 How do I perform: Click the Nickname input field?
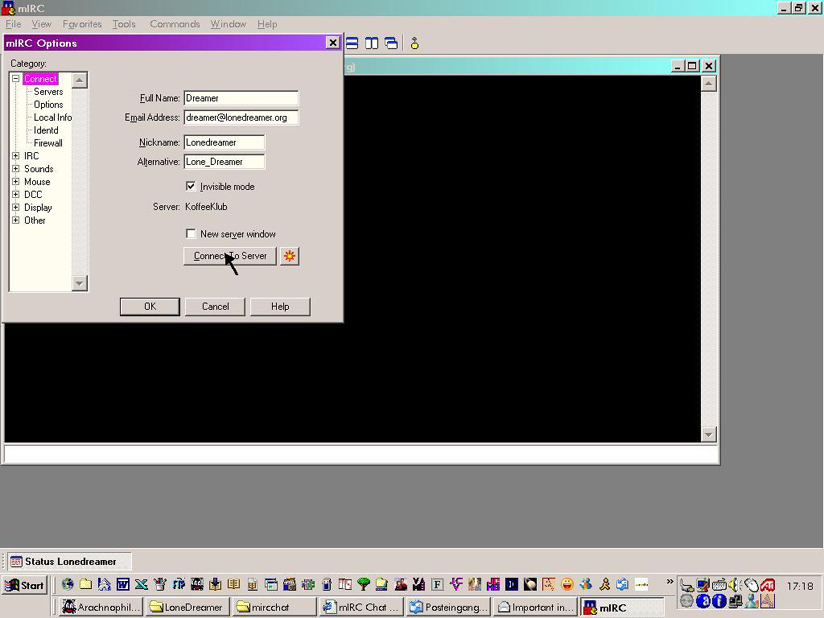224,142
